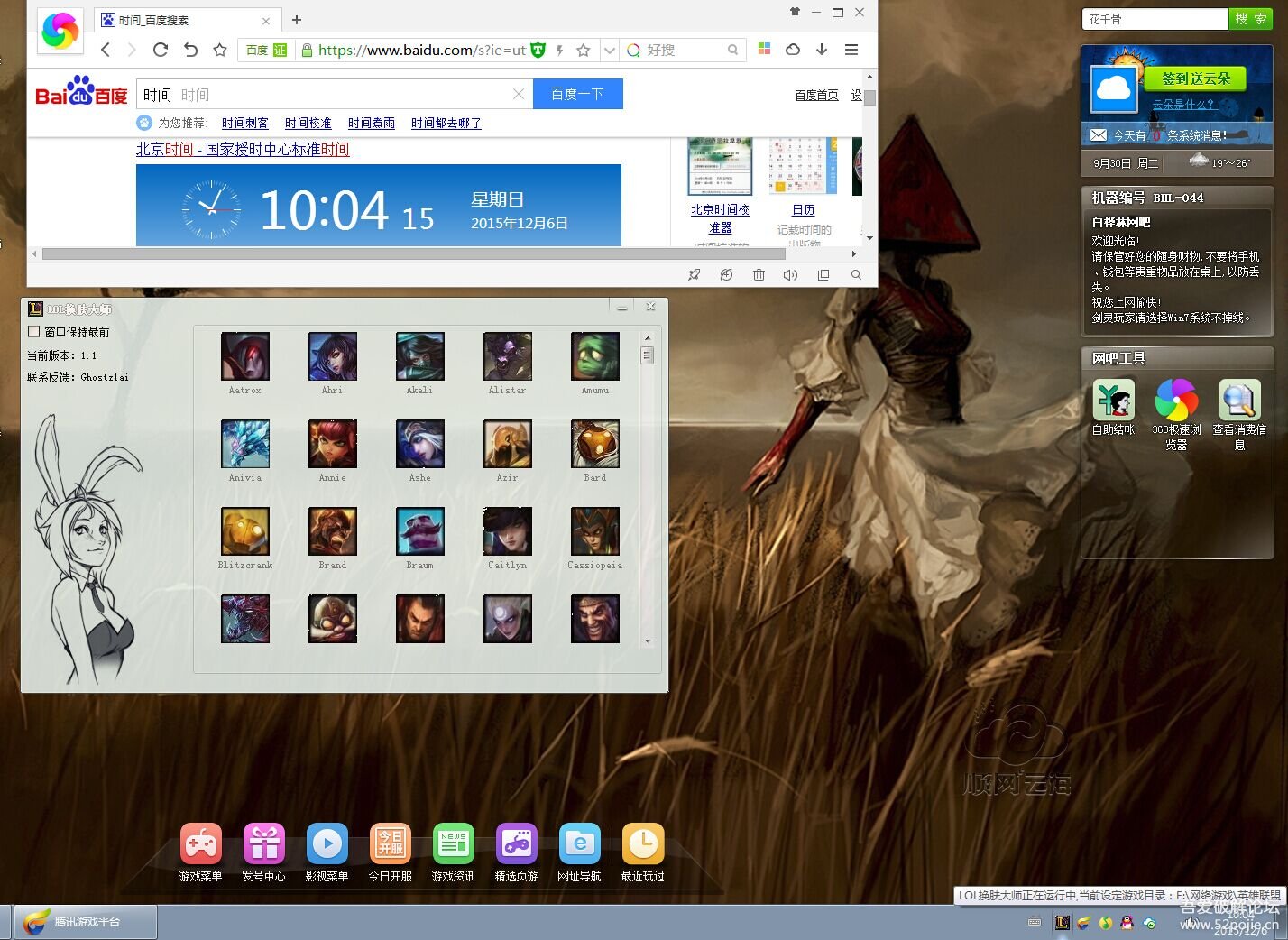Image resolution: width=1288 pixels, height=940 pixels.
Task: Click the 好搜 browser search field
Action: [683, 51]
